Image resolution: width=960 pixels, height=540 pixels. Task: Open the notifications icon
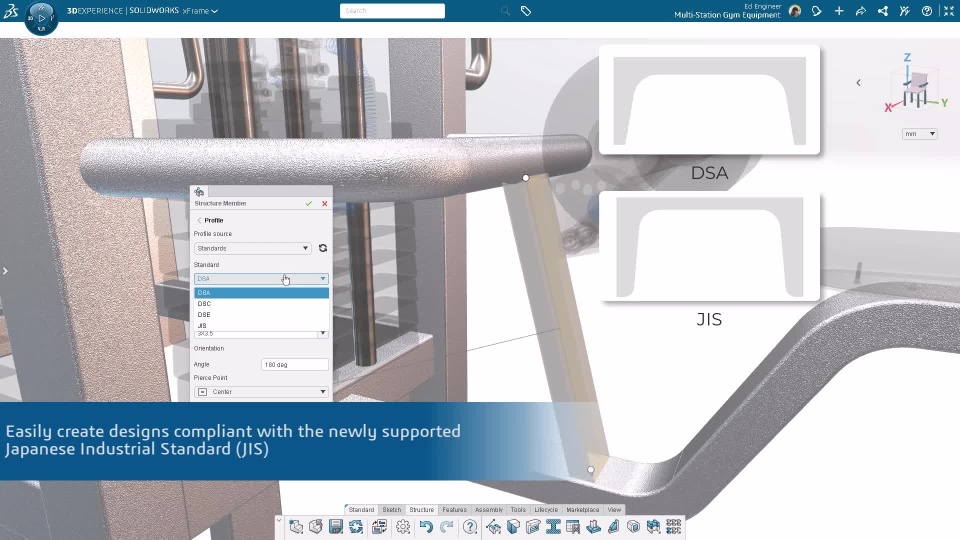coord(817,10)
